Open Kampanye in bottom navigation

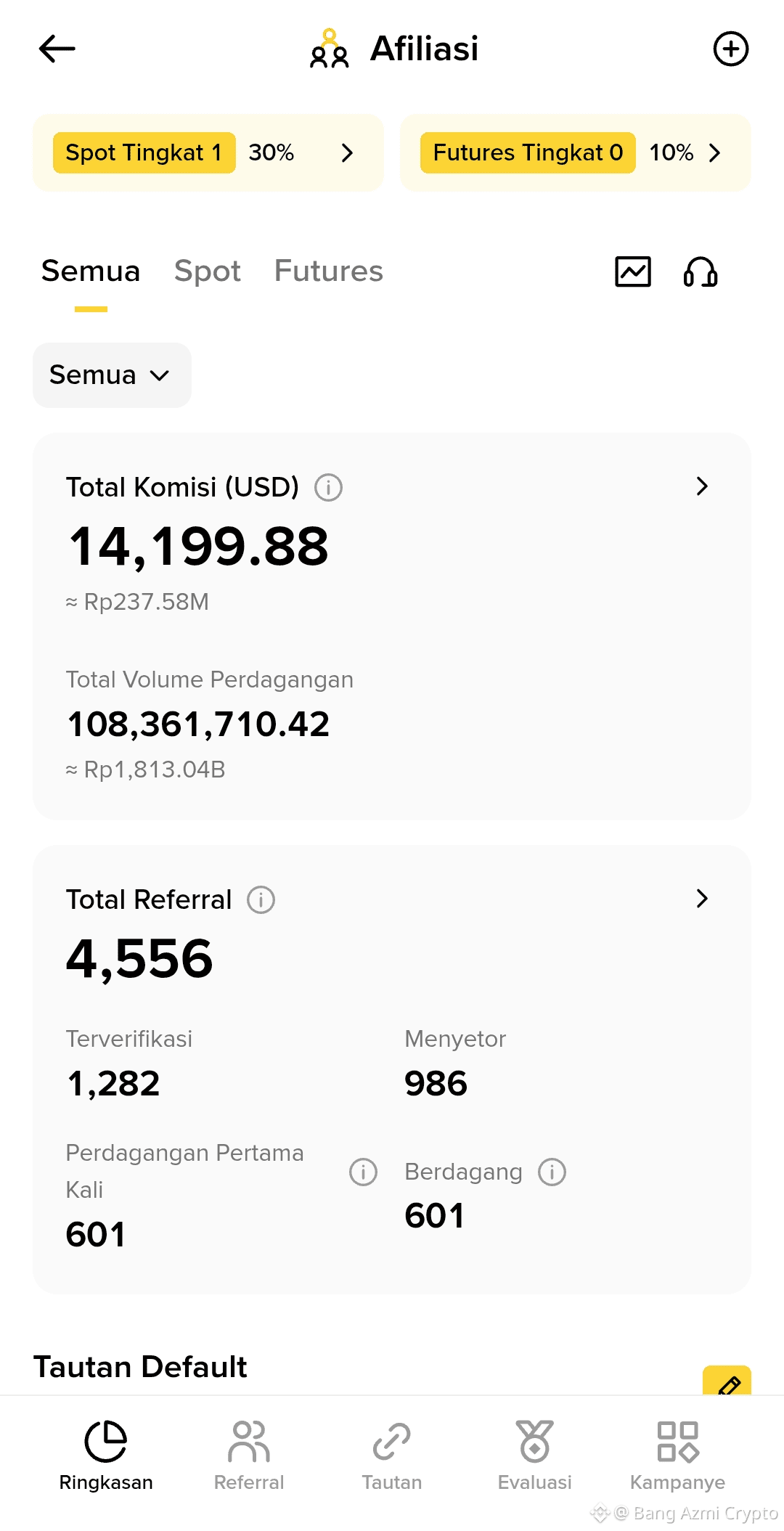(677, 1456)
